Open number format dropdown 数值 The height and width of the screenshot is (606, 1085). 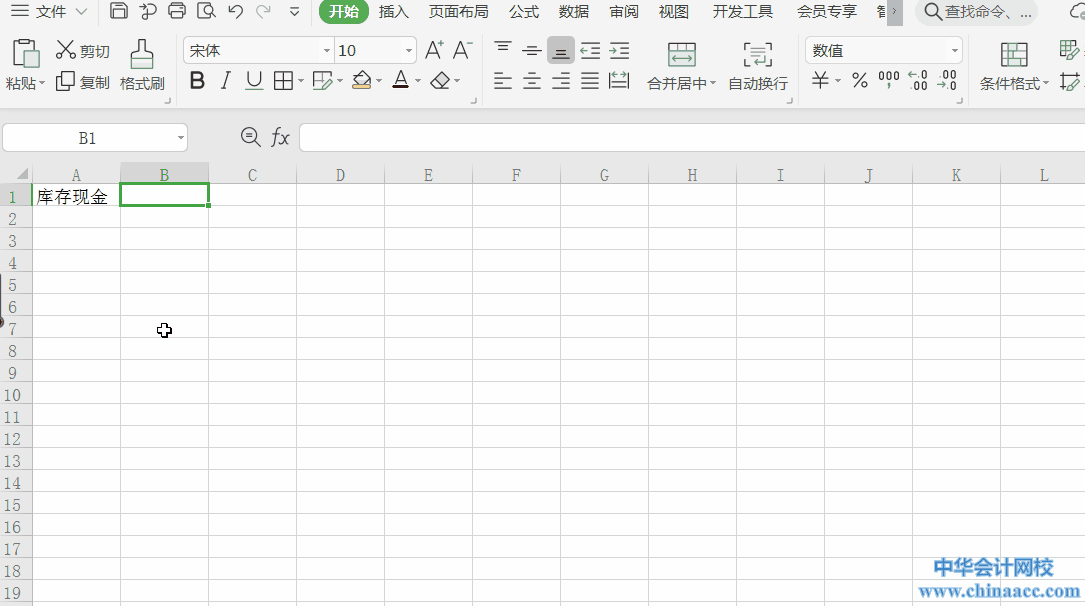955,50
